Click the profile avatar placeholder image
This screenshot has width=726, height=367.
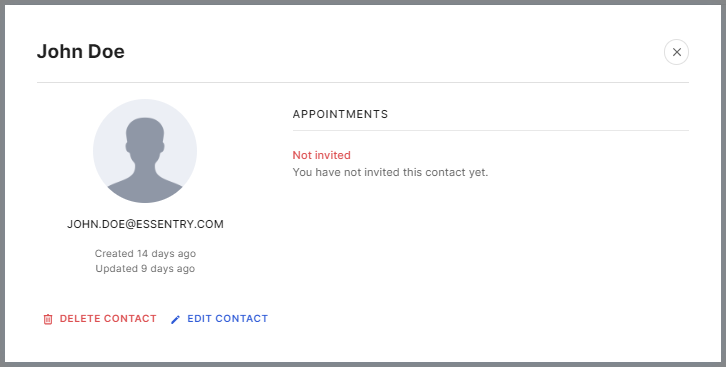145,151
